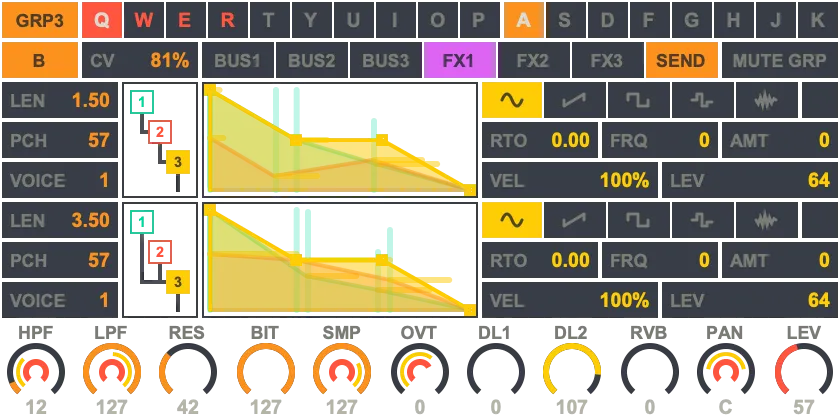Select sawtooth waveform in upper operator row

tap(576, 100)
